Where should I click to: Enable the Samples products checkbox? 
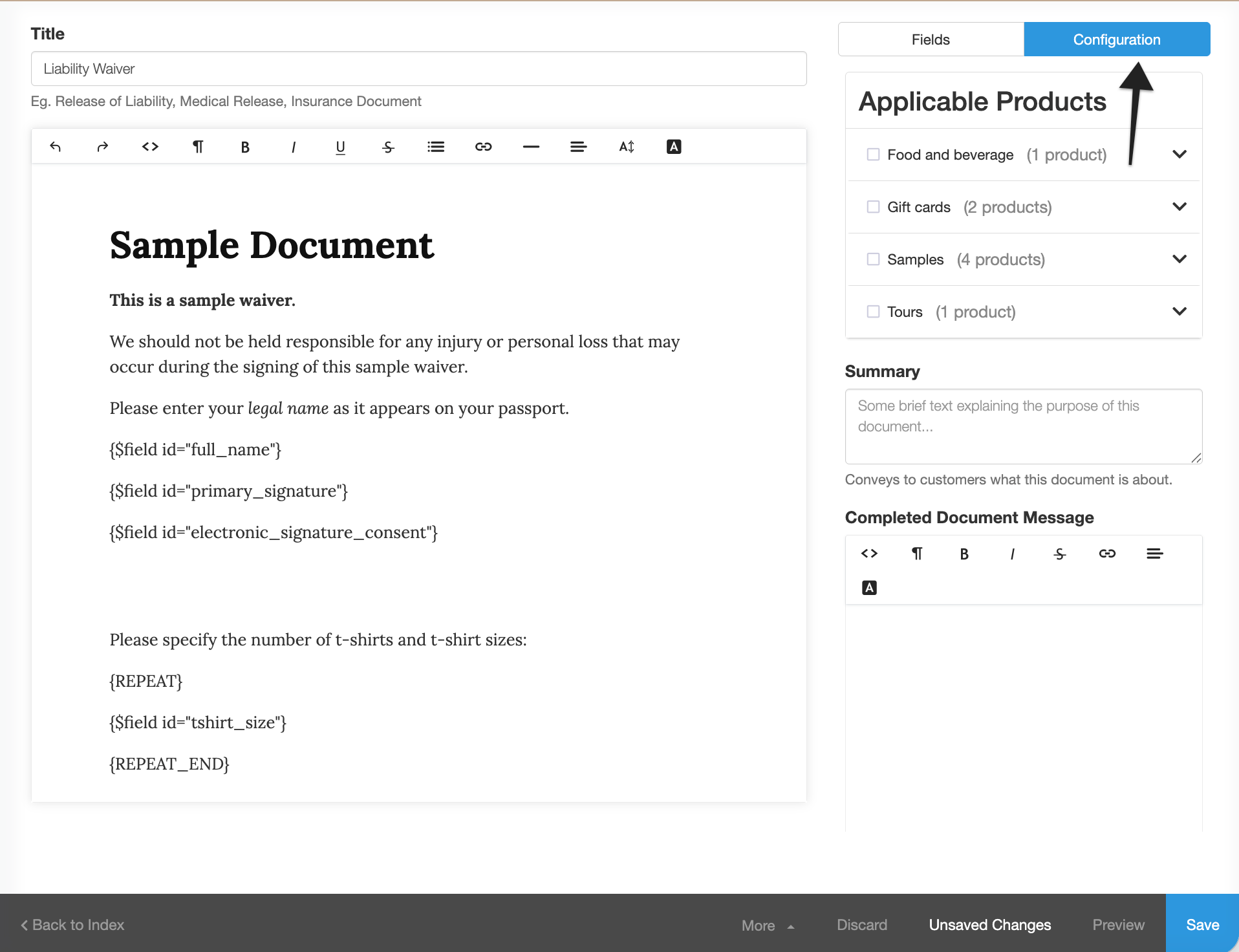click(873, 259)
